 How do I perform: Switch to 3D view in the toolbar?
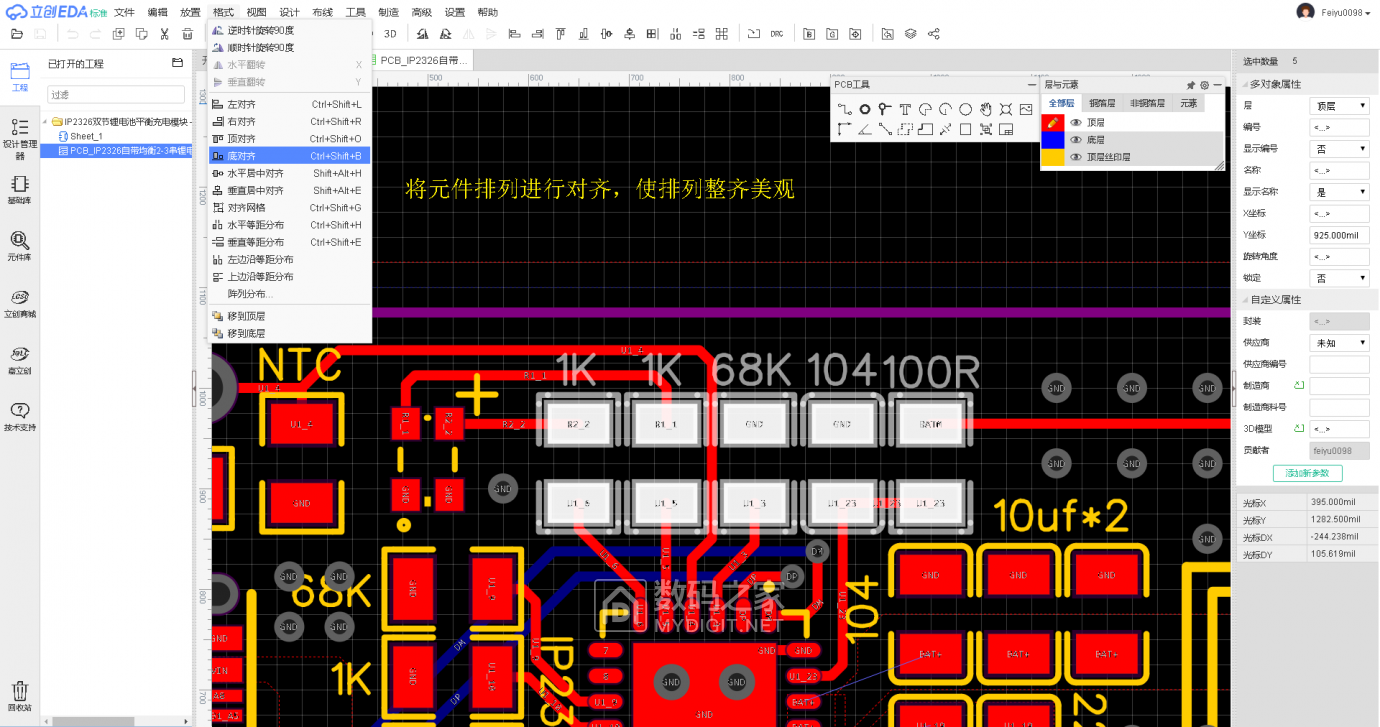click(388, 33)
